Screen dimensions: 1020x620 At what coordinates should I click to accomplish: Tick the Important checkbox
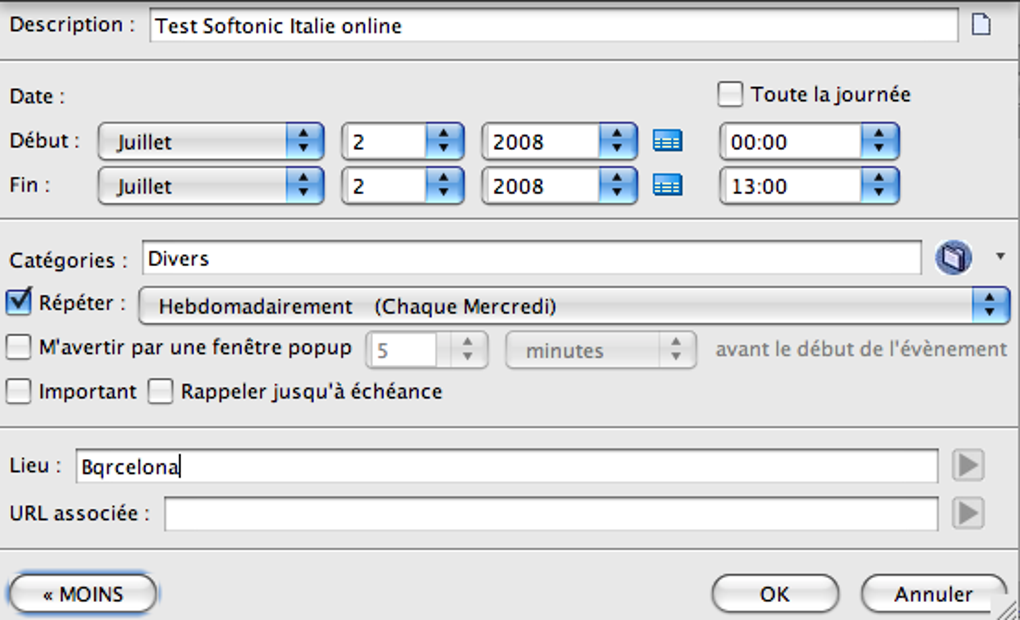tap(19, 392)
